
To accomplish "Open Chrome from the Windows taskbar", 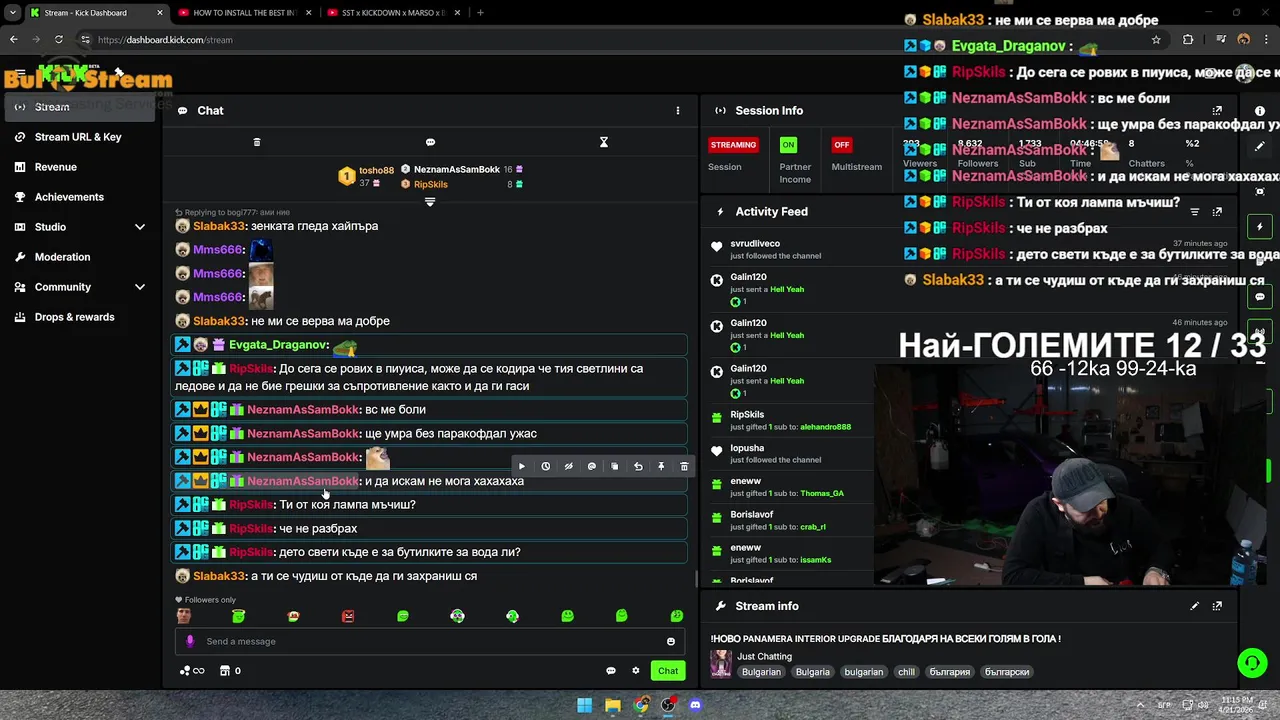I will click(640, 705).
